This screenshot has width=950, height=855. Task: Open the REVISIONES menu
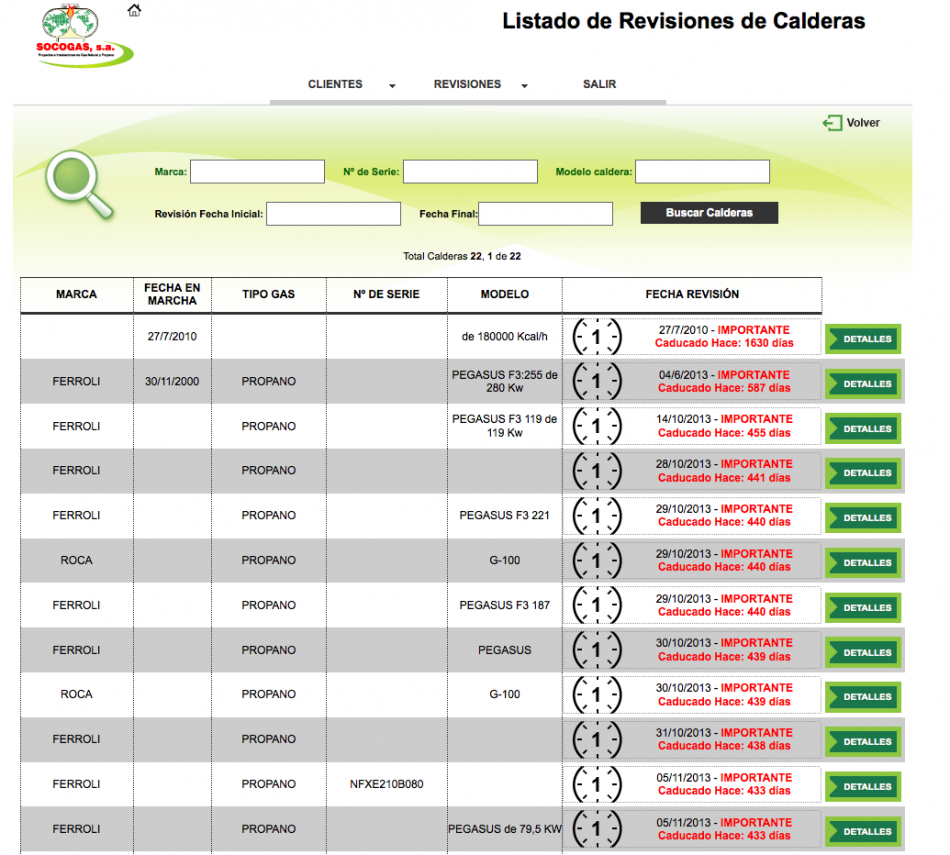(467, 84)
